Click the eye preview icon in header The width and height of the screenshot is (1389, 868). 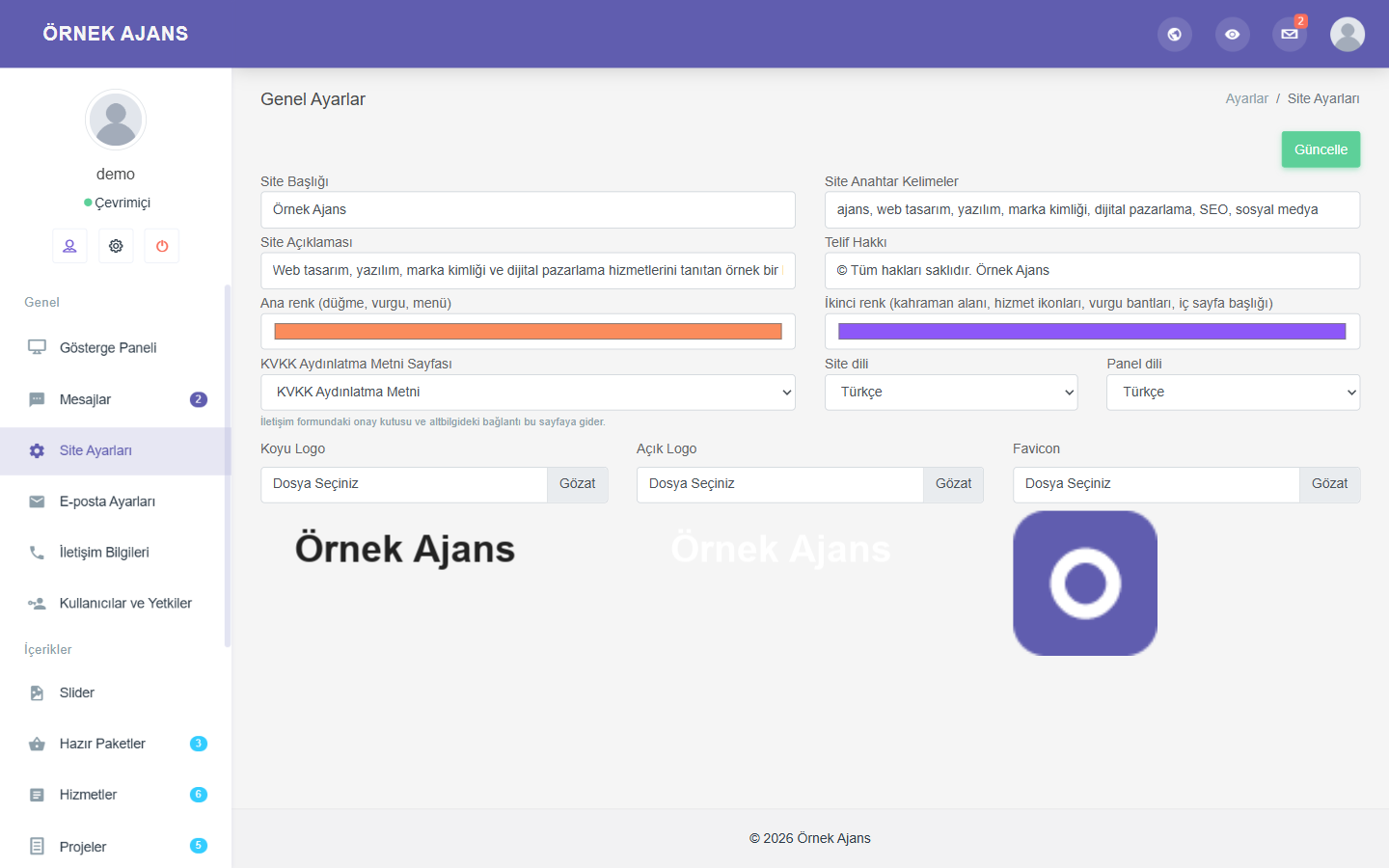pyautogui.click(x=1232, y=34)
